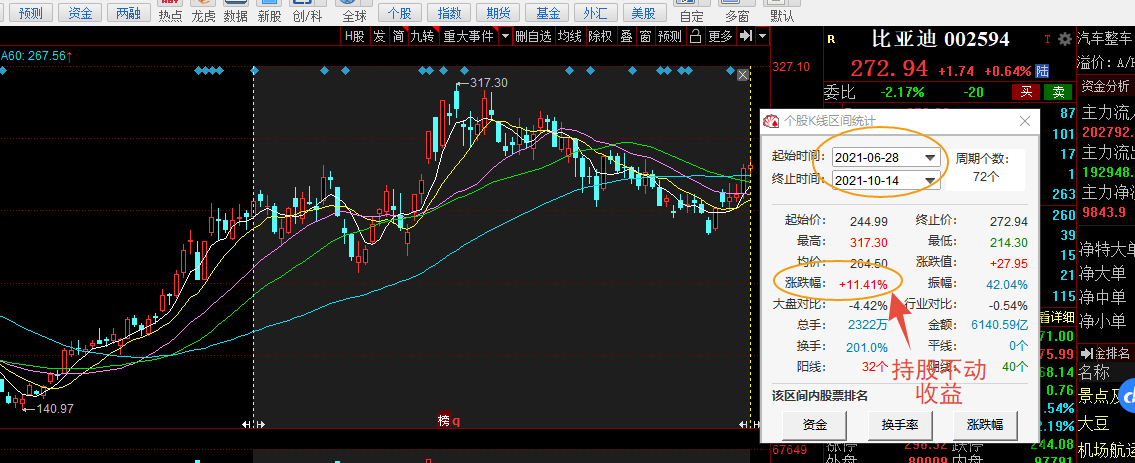Click the 资金 ranking button in dialog
Screen dimensions: 1135x463
pos(815,425)
